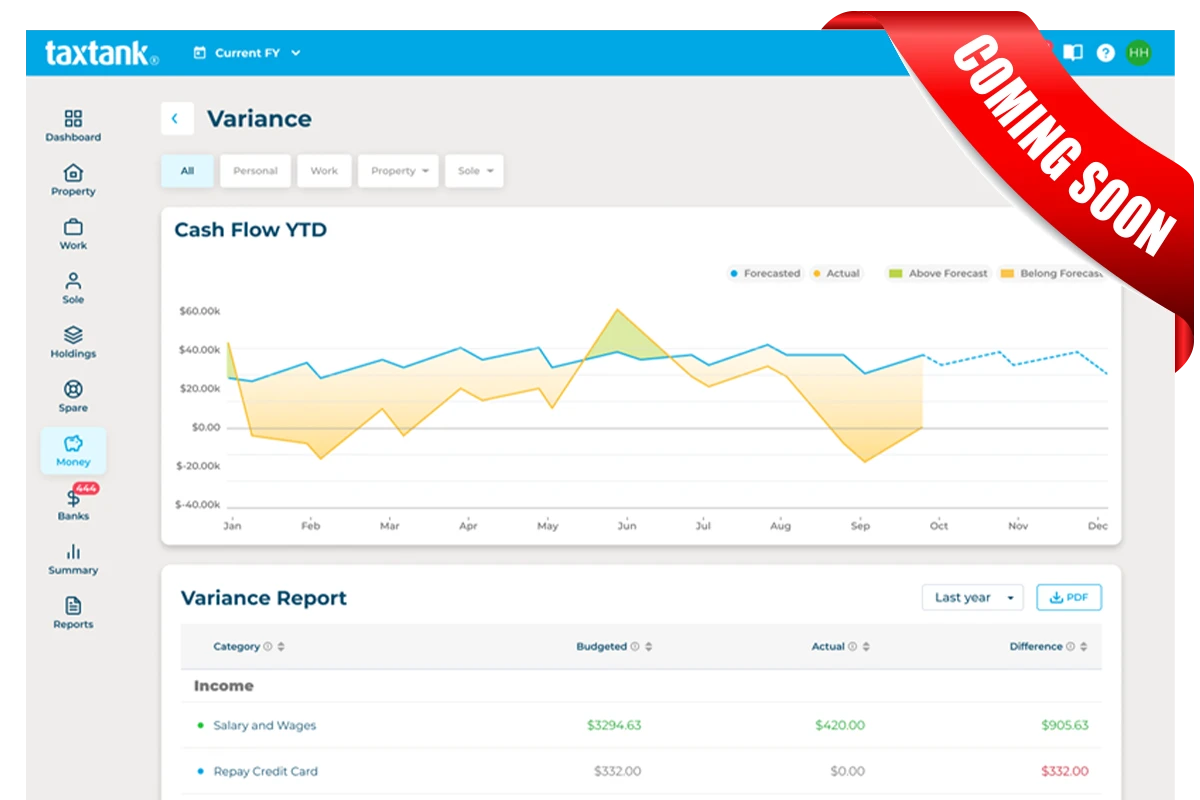
Task: Open the Reports section
Action: click(x=72, y=612)
